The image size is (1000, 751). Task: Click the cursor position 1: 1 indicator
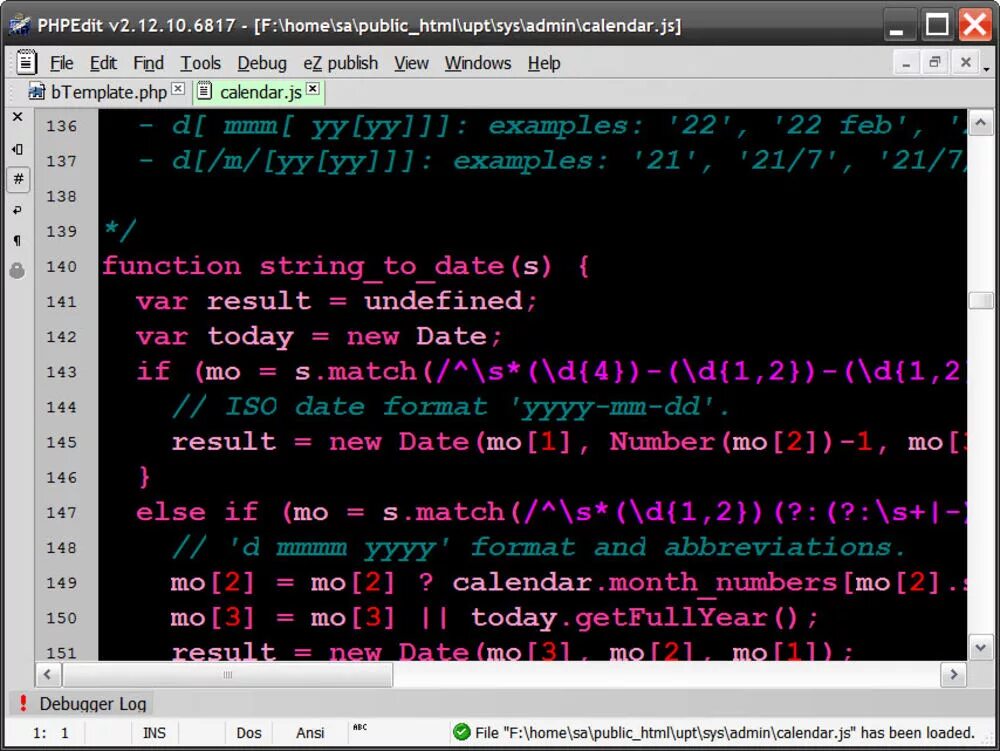click(x=50, y=733)
